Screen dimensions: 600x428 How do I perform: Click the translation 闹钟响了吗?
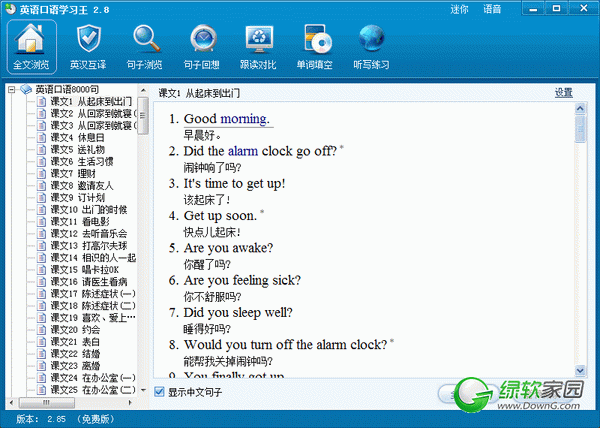tap(212, 167)
